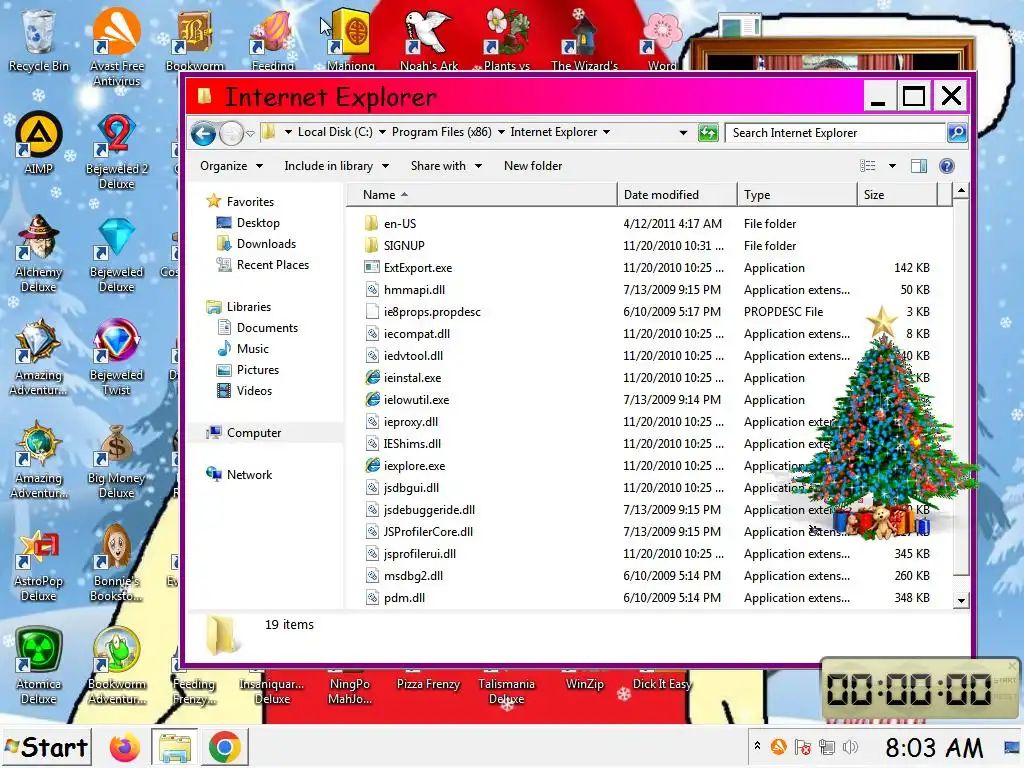Select Videos library in navigation pane
This screenshot has height=768, width=1024.
[254, 391]
